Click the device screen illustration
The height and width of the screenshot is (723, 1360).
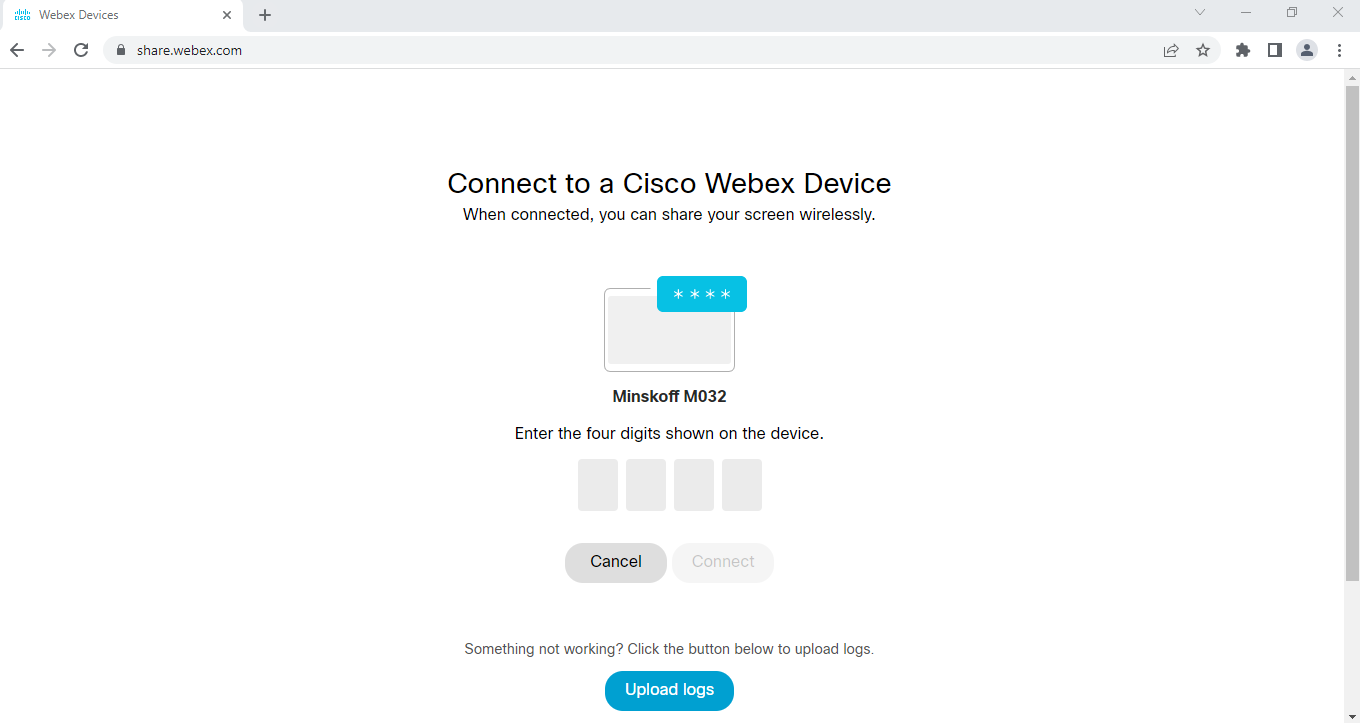click(x=669, y=330)
